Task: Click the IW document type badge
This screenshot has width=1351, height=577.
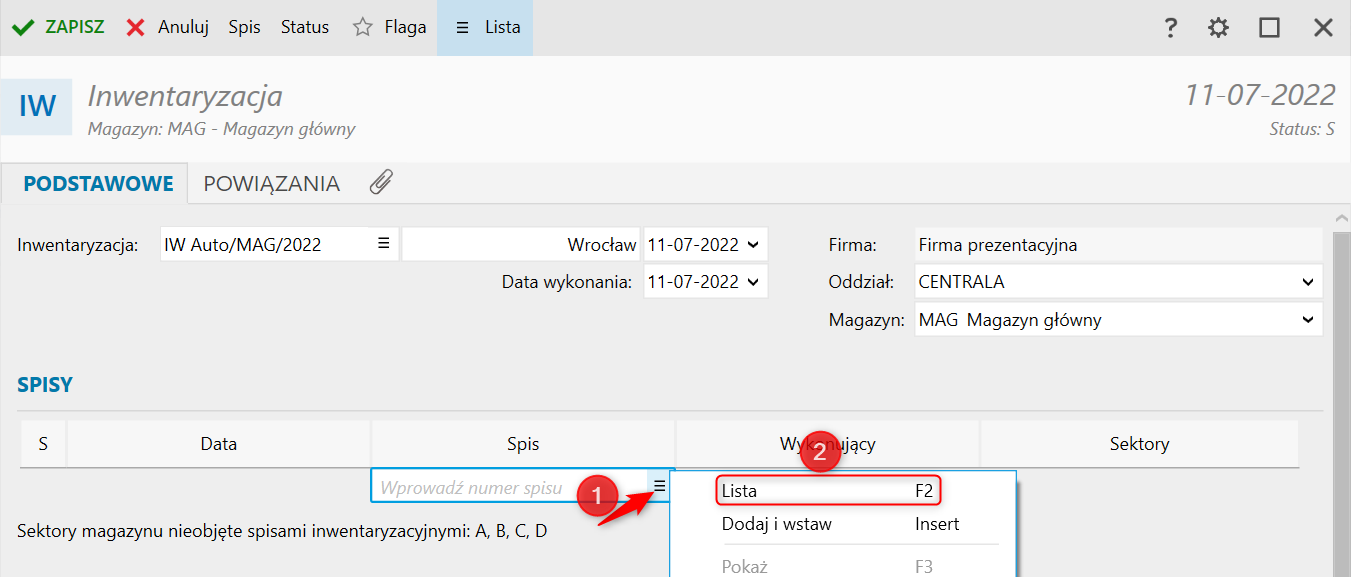Action: pyautogui.click(x=37, y=106)
